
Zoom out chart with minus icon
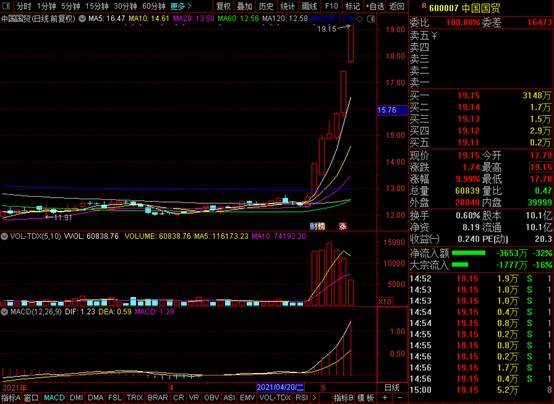click(400, 398)
